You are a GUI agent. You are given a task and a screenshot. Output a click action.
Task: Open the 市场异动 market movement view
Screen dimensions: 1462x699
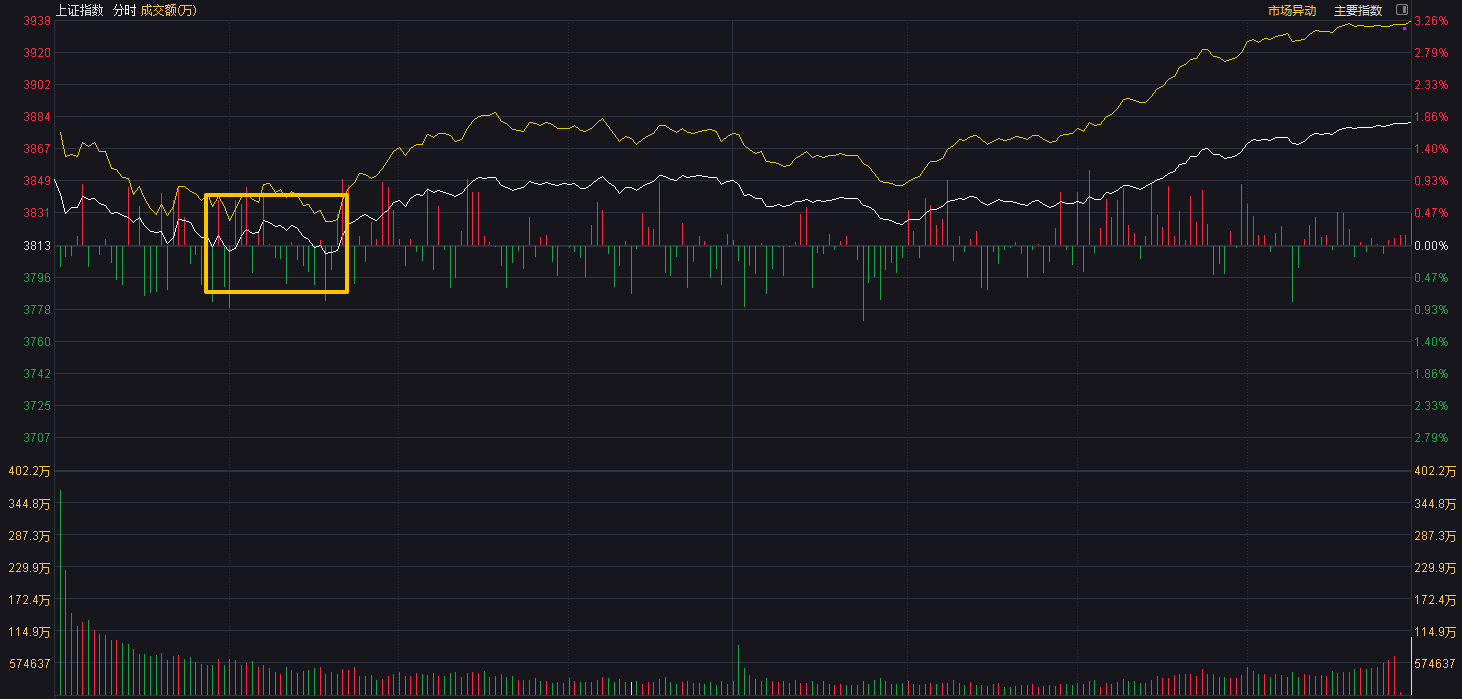click(x=1292, y=11)
